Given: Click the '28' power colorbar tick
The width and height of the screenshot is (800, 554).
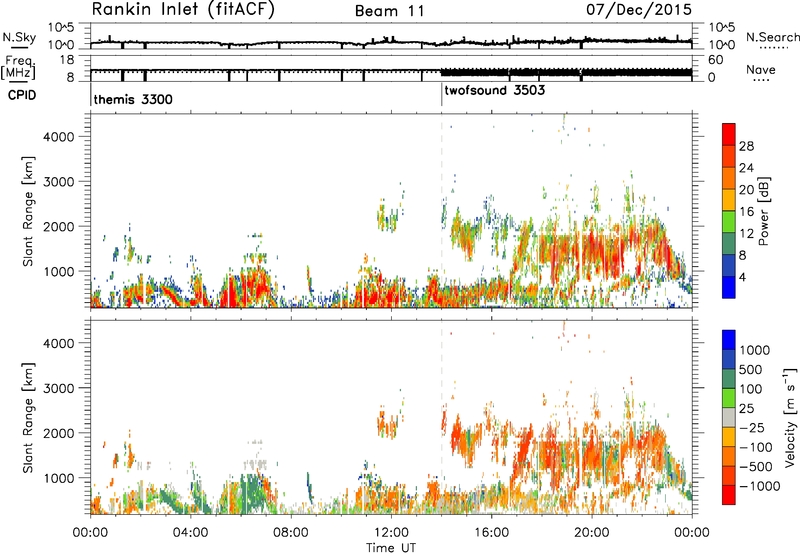Looking at the screenshot, I should click(x=746, y=146).
